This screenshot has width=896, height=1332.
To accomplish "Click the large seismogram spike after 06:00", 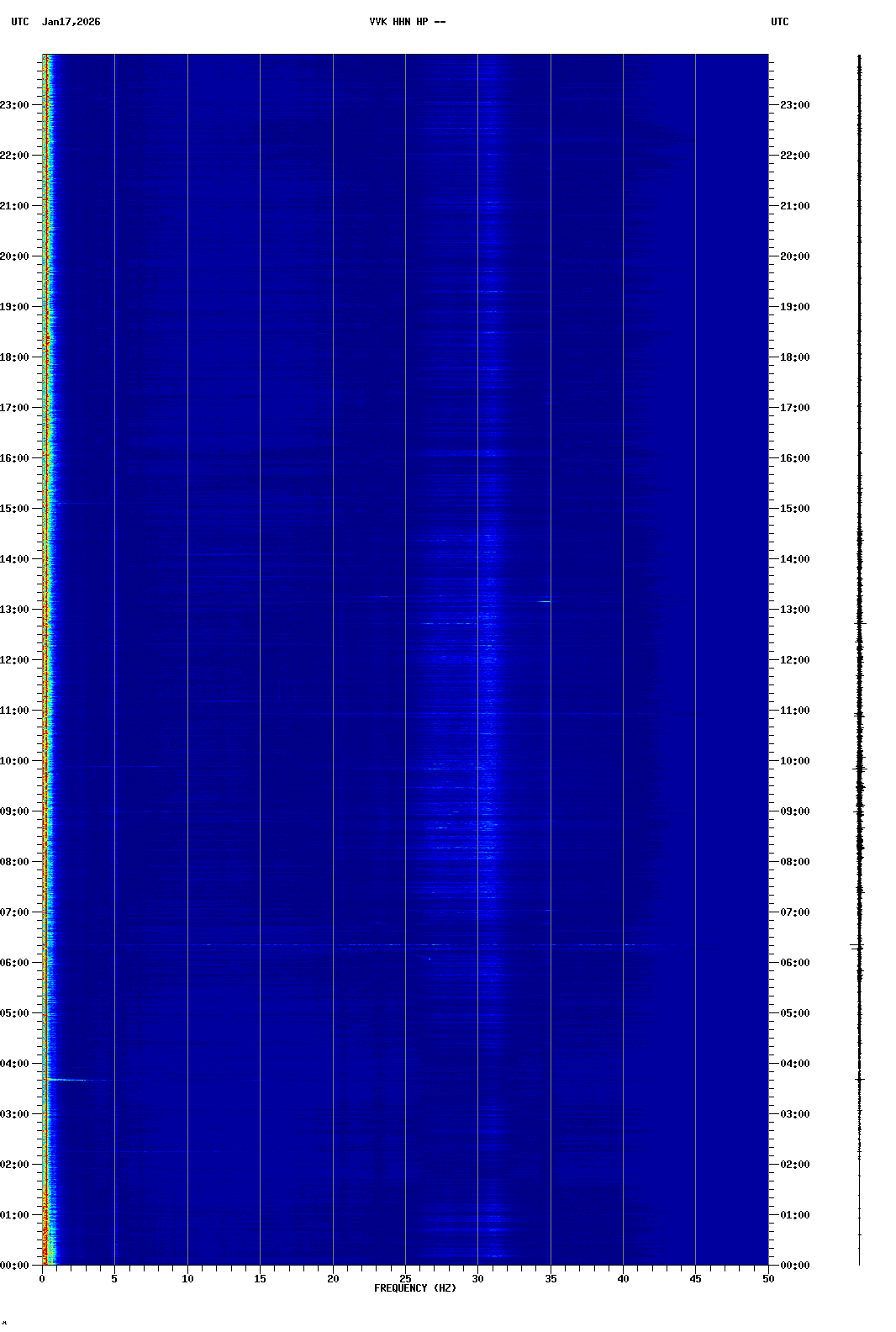I will (x=858, y=947).
